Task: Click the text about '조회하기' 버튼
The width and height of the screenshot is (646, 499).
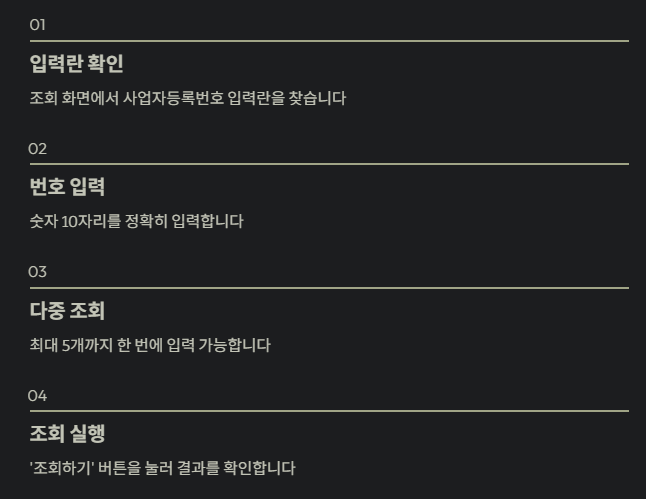Action: point(163,468)
